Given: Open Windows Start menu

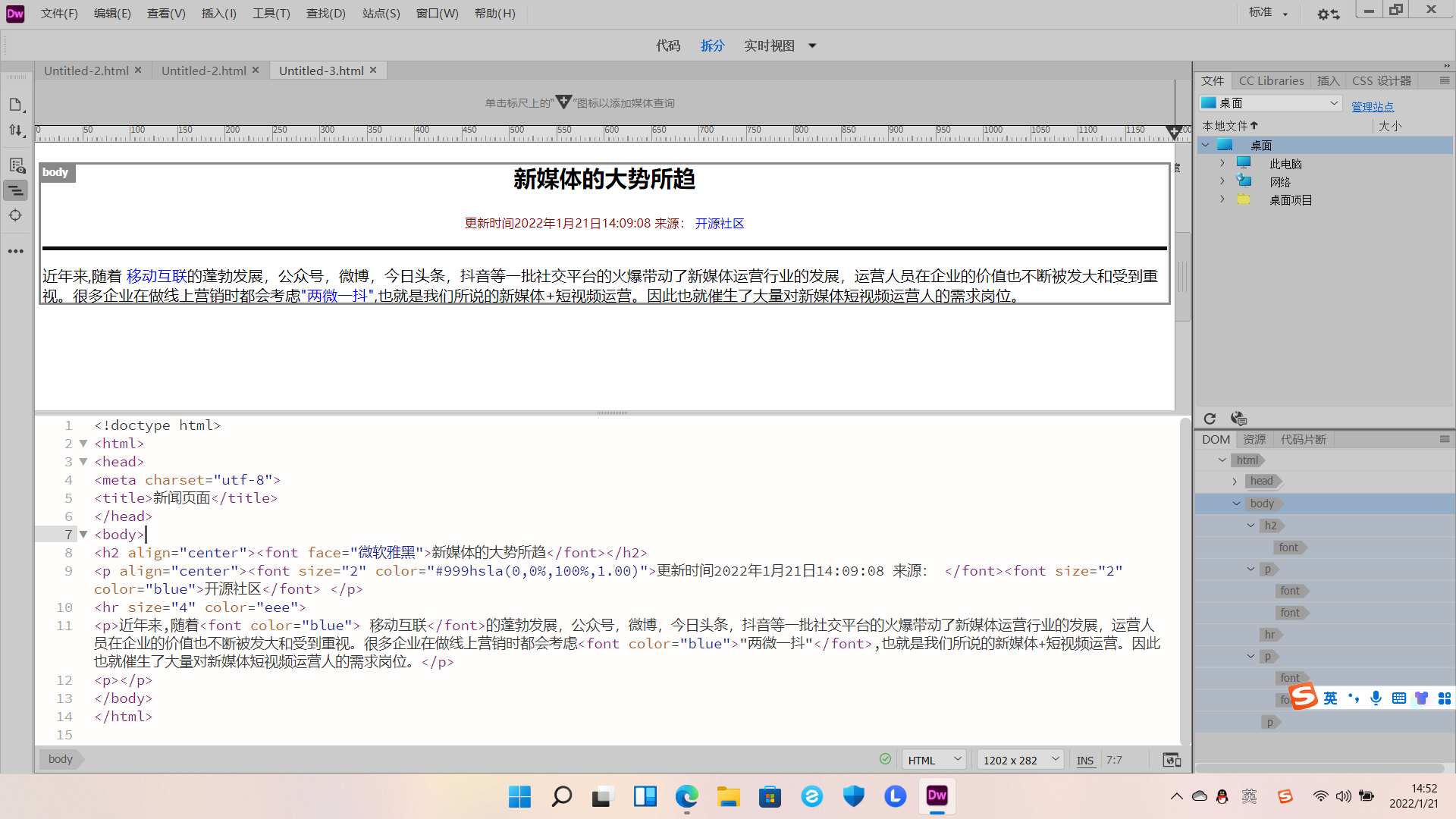Looking at the screenshot, I should click(x=519, y=796).
